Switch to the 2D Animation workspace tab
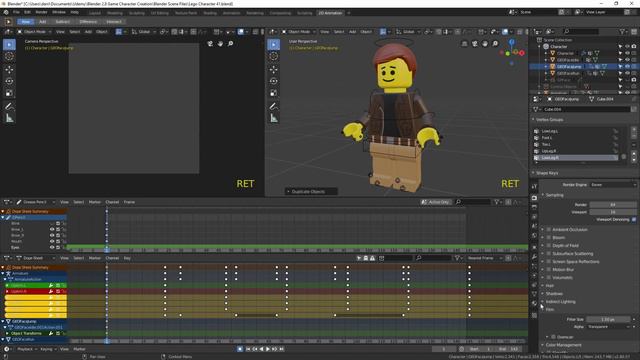 coord(330,13)
